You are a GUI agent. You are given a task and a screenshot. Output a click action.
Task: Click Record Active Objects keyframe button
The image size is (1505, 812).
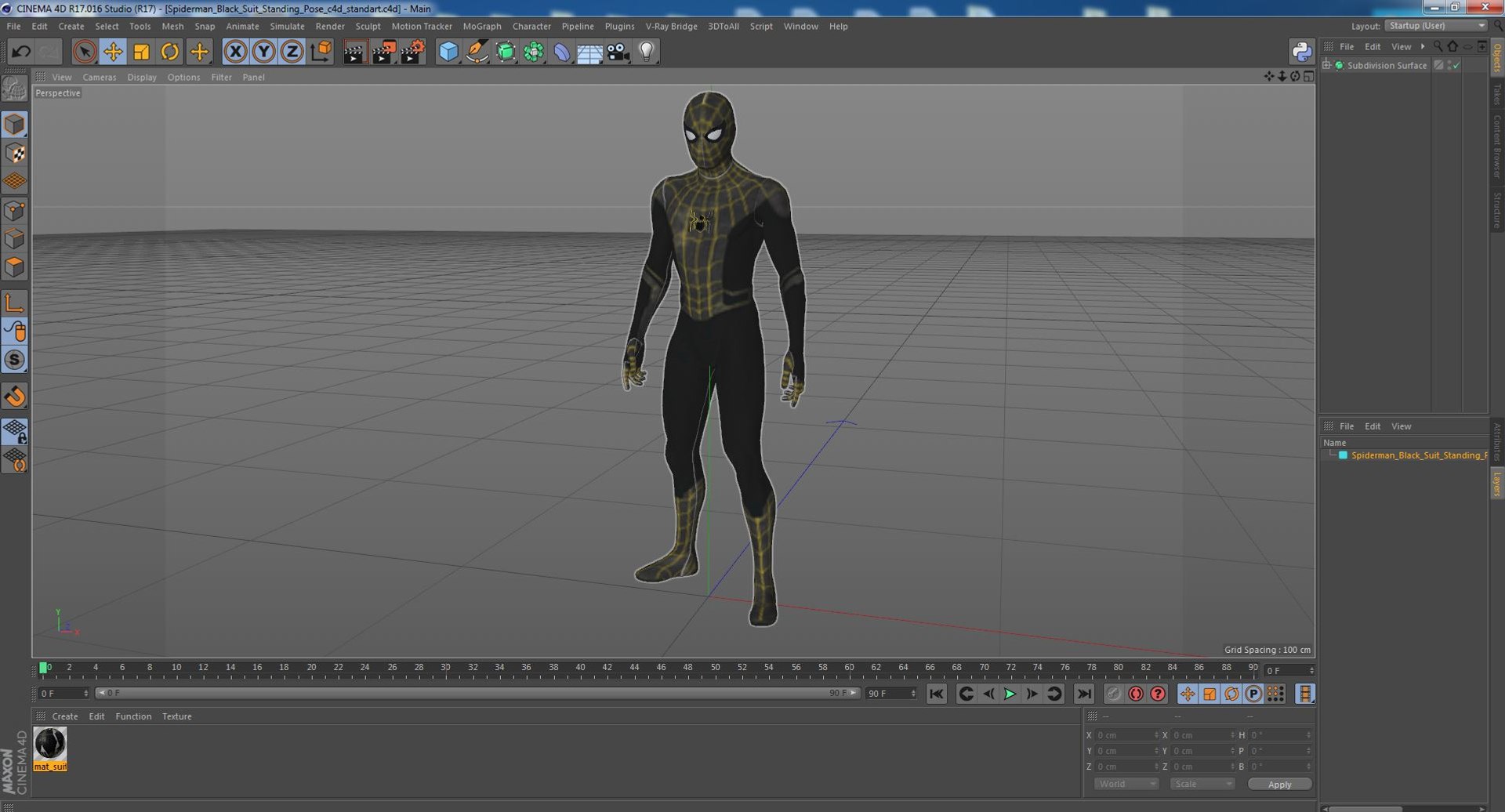(x=1113, y=694)
